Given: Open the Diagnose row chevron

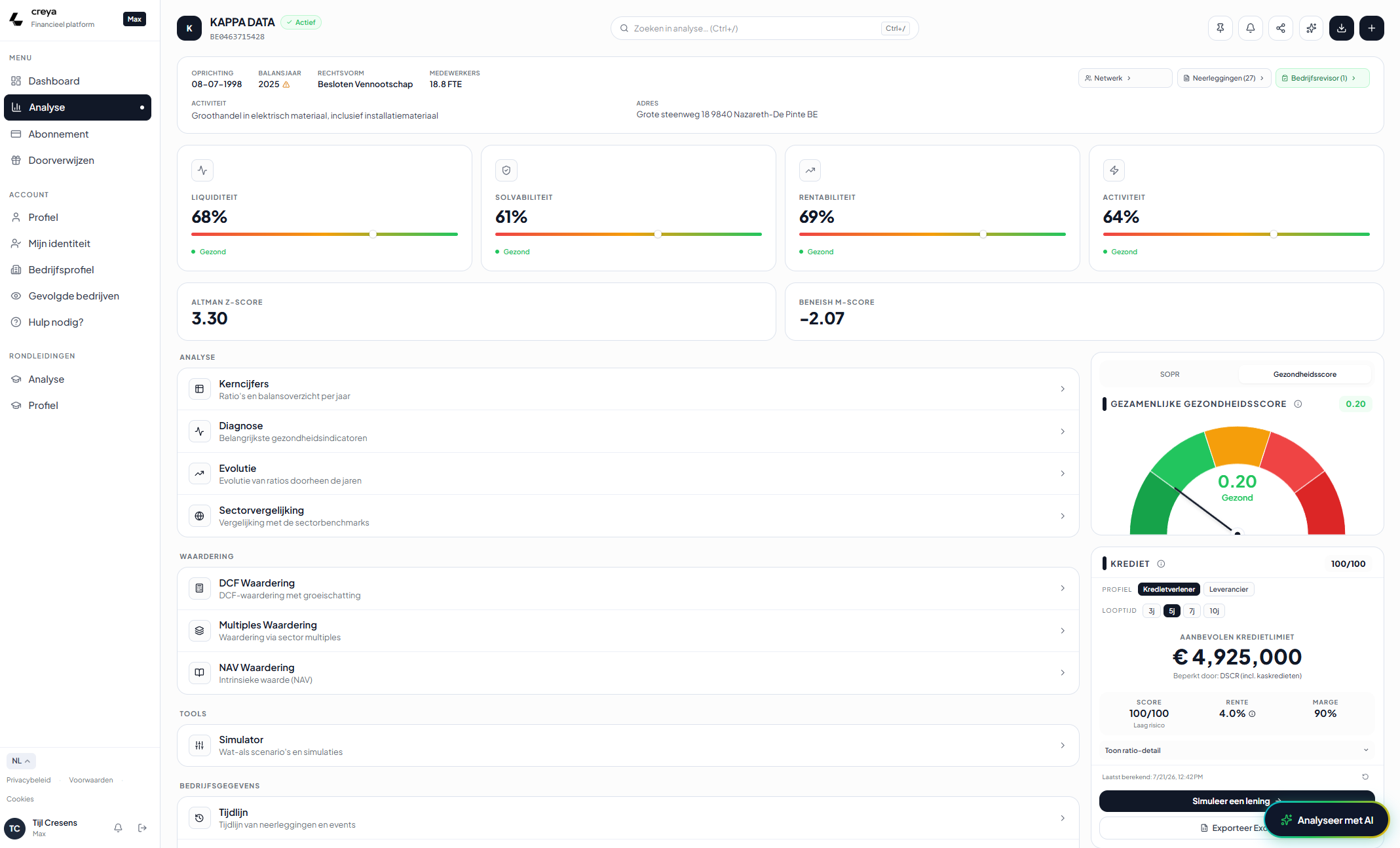Looking at the screenshot, I should (x=1063, y=431).
